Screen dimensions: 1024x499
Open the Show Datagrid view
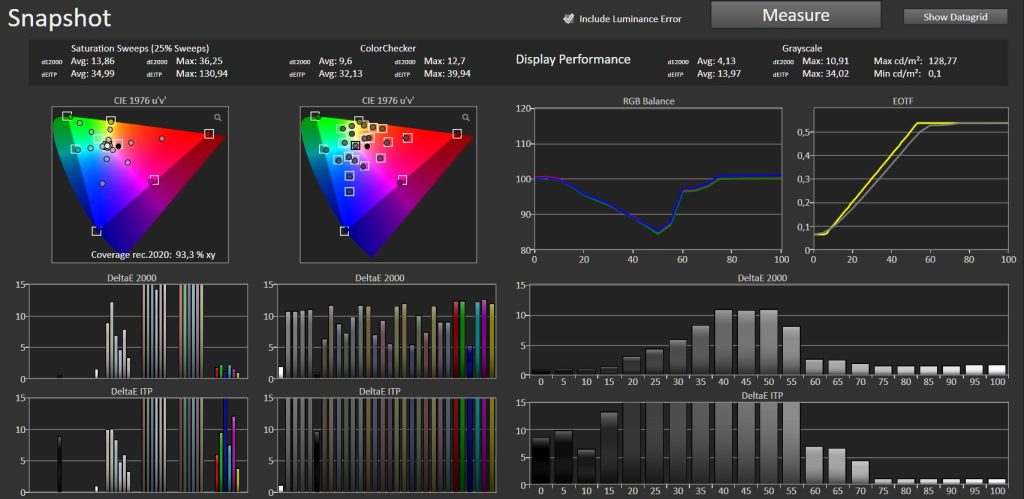coord(955,17)
